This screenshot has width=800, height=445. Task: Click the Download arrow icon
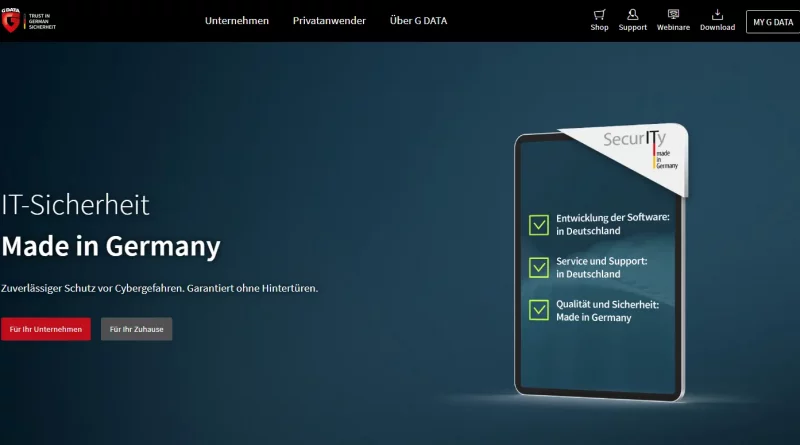pos(717,15)
